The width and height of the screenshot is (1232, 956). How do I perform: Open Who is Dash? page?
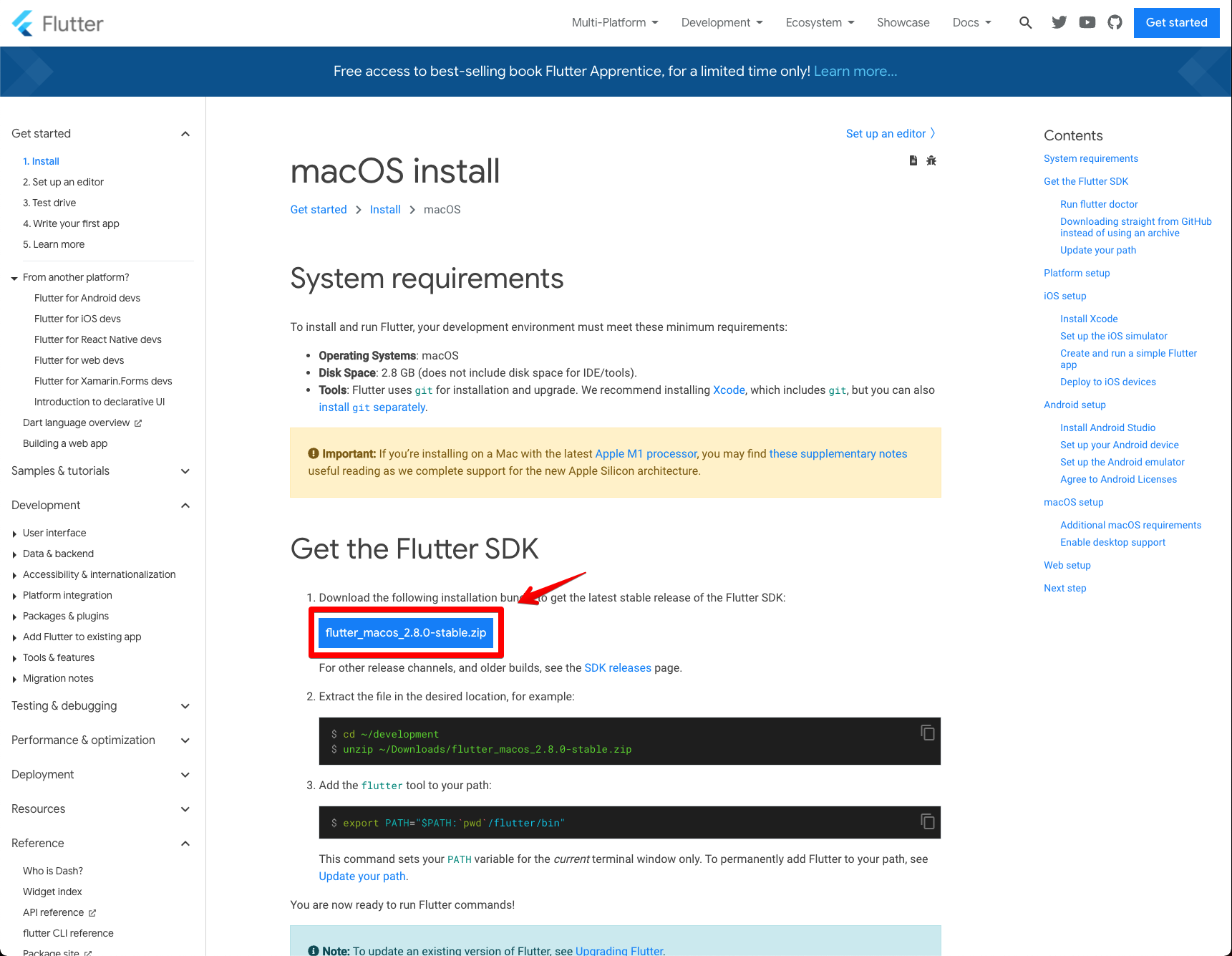(53, 871)
